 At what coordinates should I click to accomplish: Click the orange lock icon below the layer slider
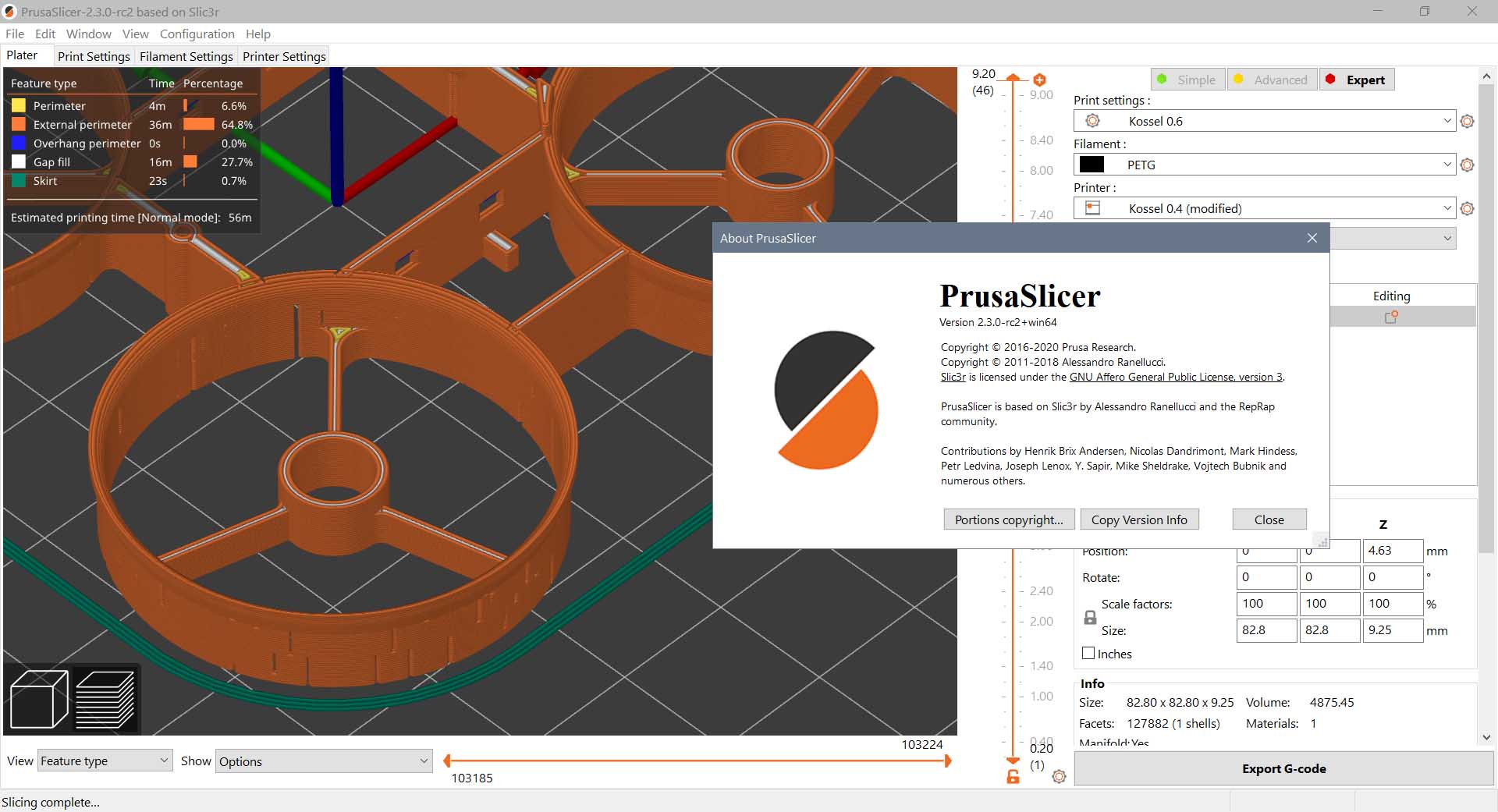(x=1013, y=777)
